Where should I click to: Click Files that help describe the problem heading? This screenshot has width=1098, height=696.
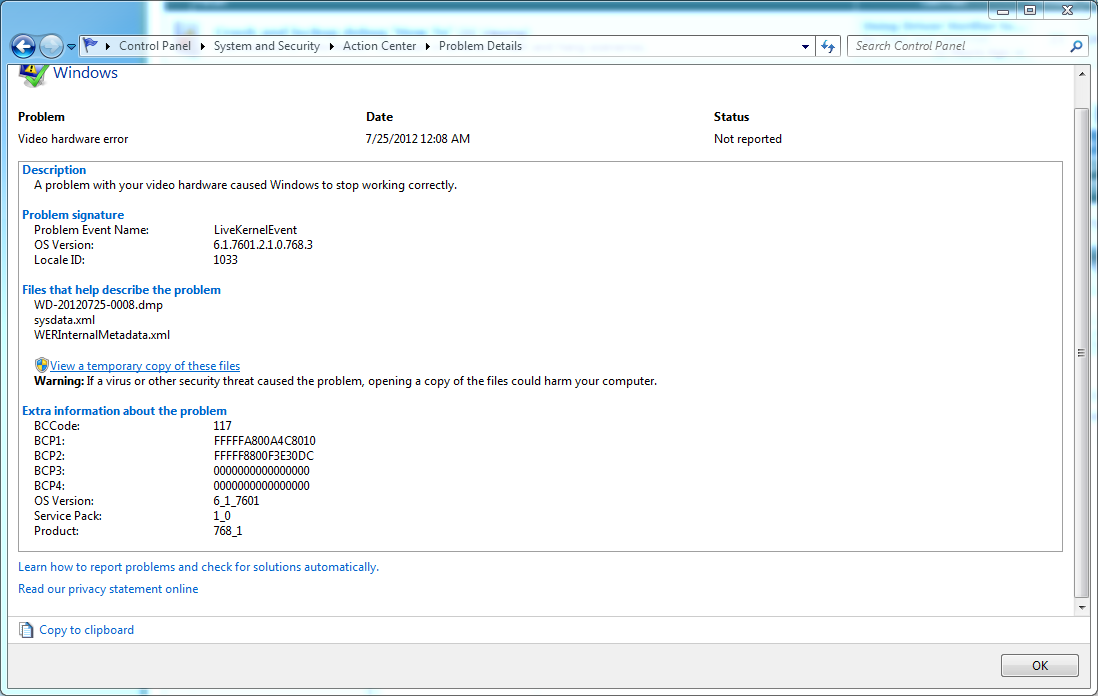(121, 290)
